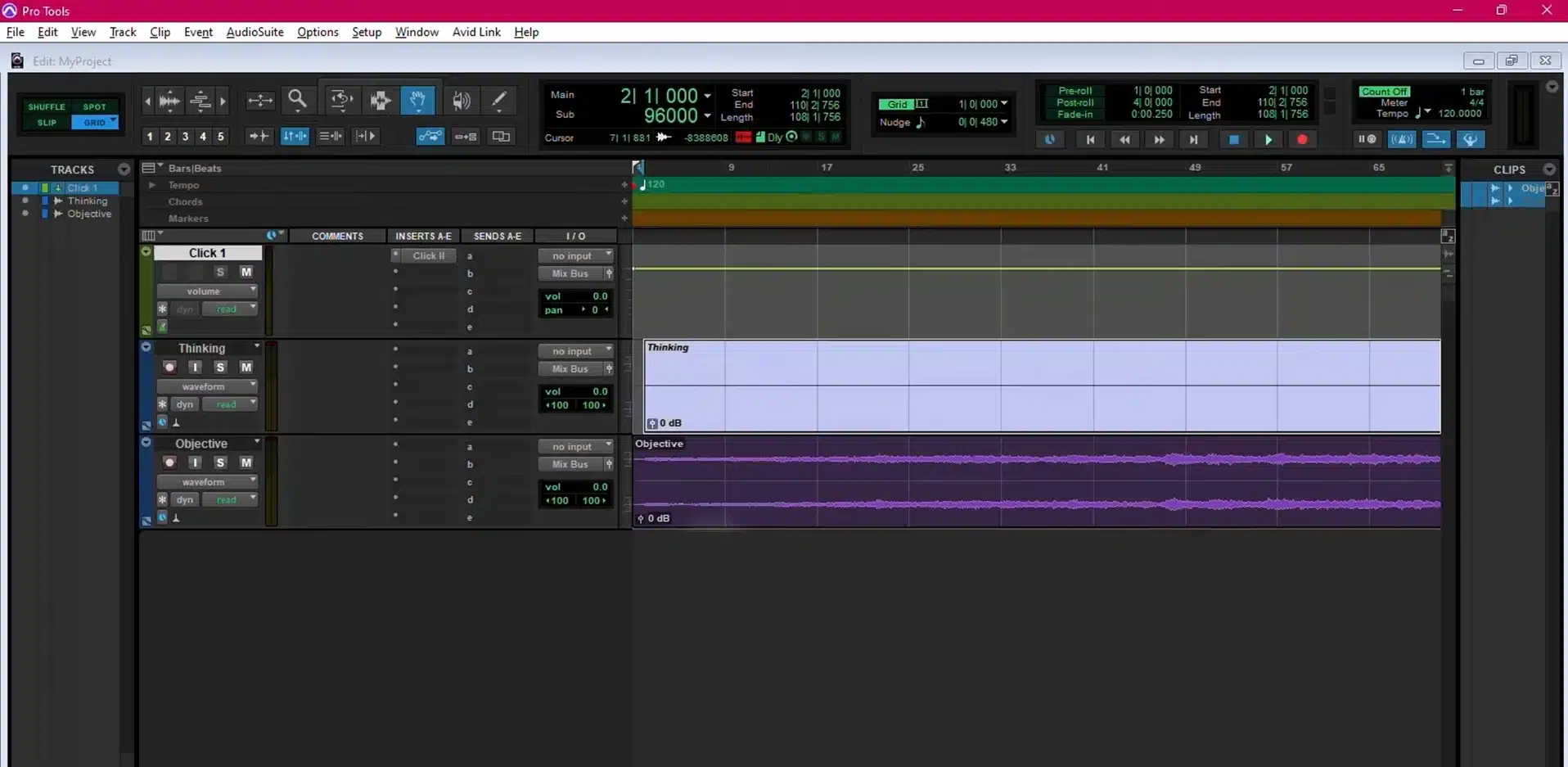
Task: Enable Spot edit mode
Action: [95, 106]
